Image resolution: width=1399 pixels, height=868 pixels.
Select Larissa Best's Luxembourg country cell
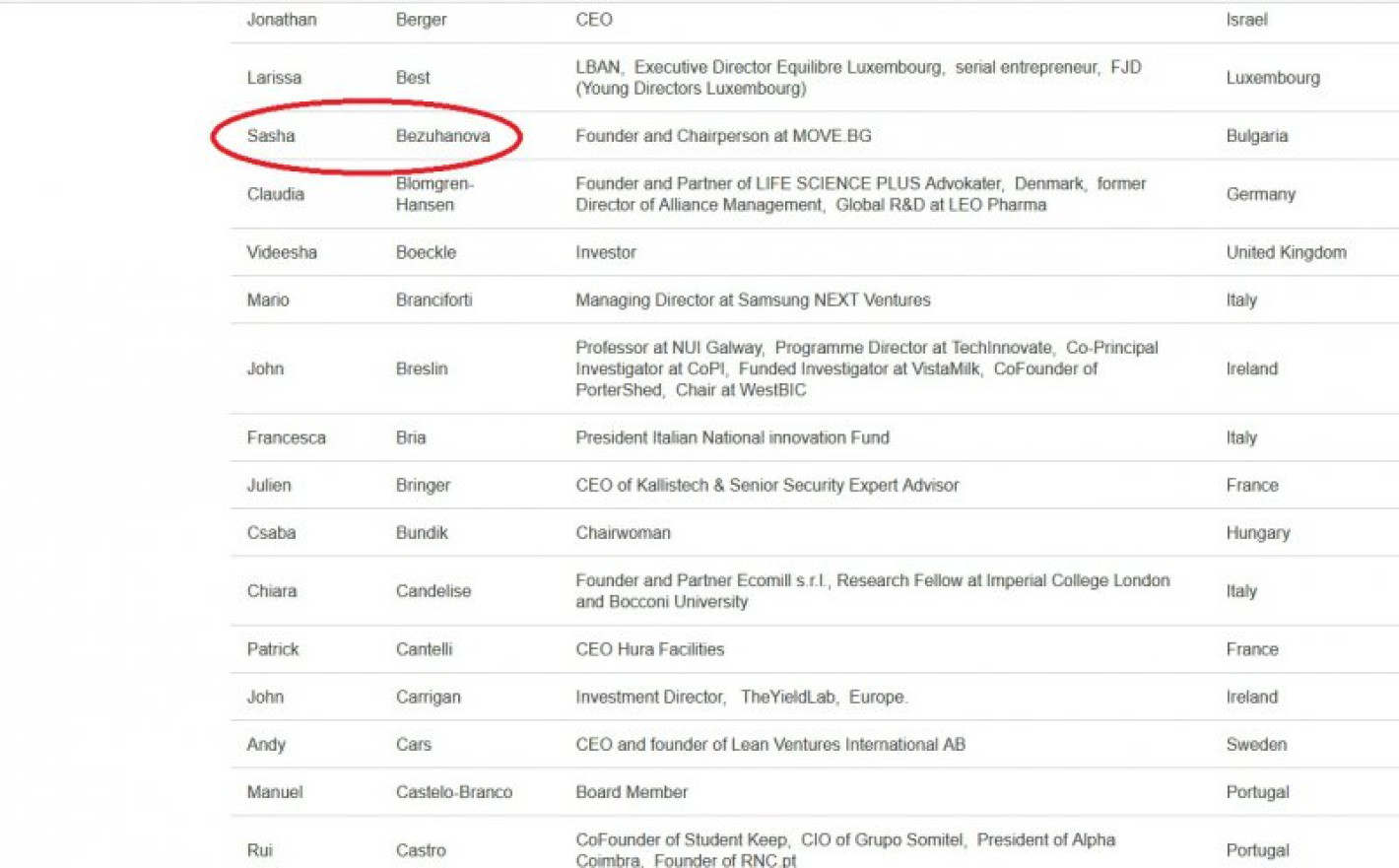[1272, 78]
